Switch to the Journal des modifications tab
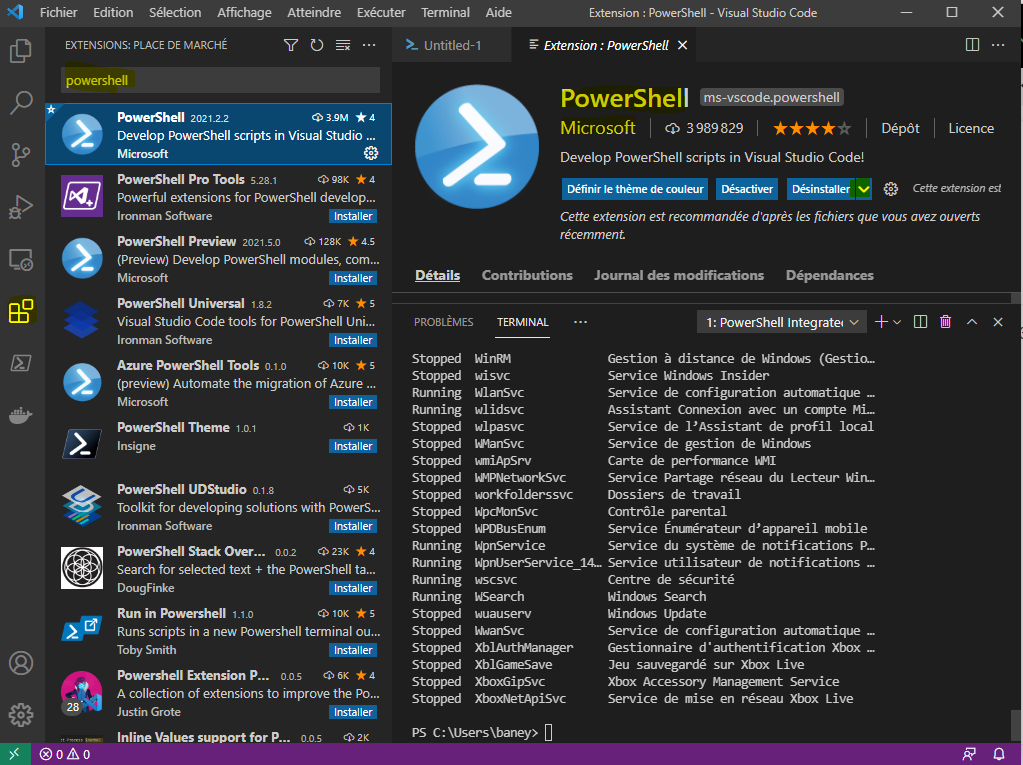 click(678, 275)
